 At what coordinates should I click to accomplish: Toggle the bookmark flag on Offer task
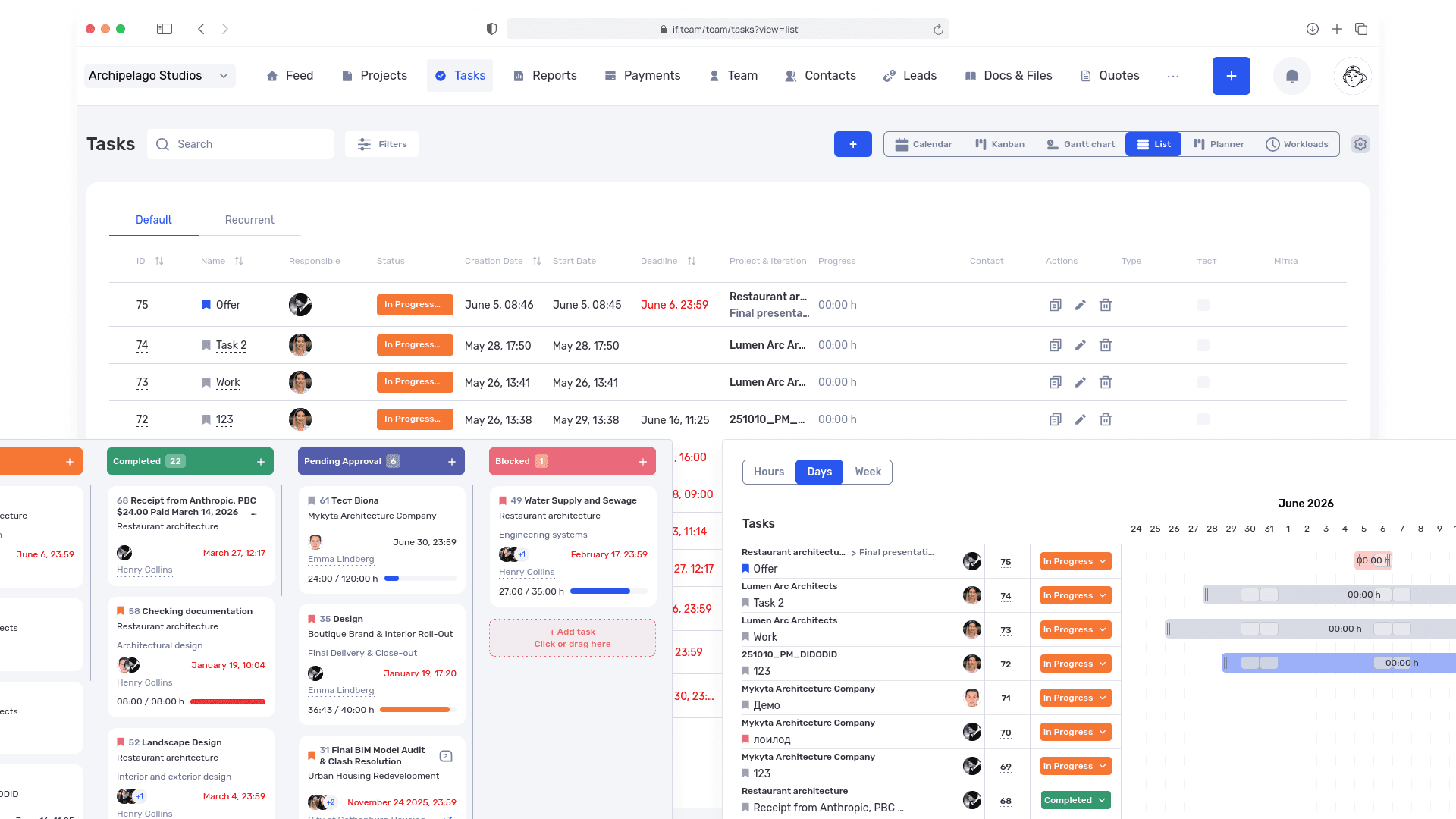tap(206, 305)
